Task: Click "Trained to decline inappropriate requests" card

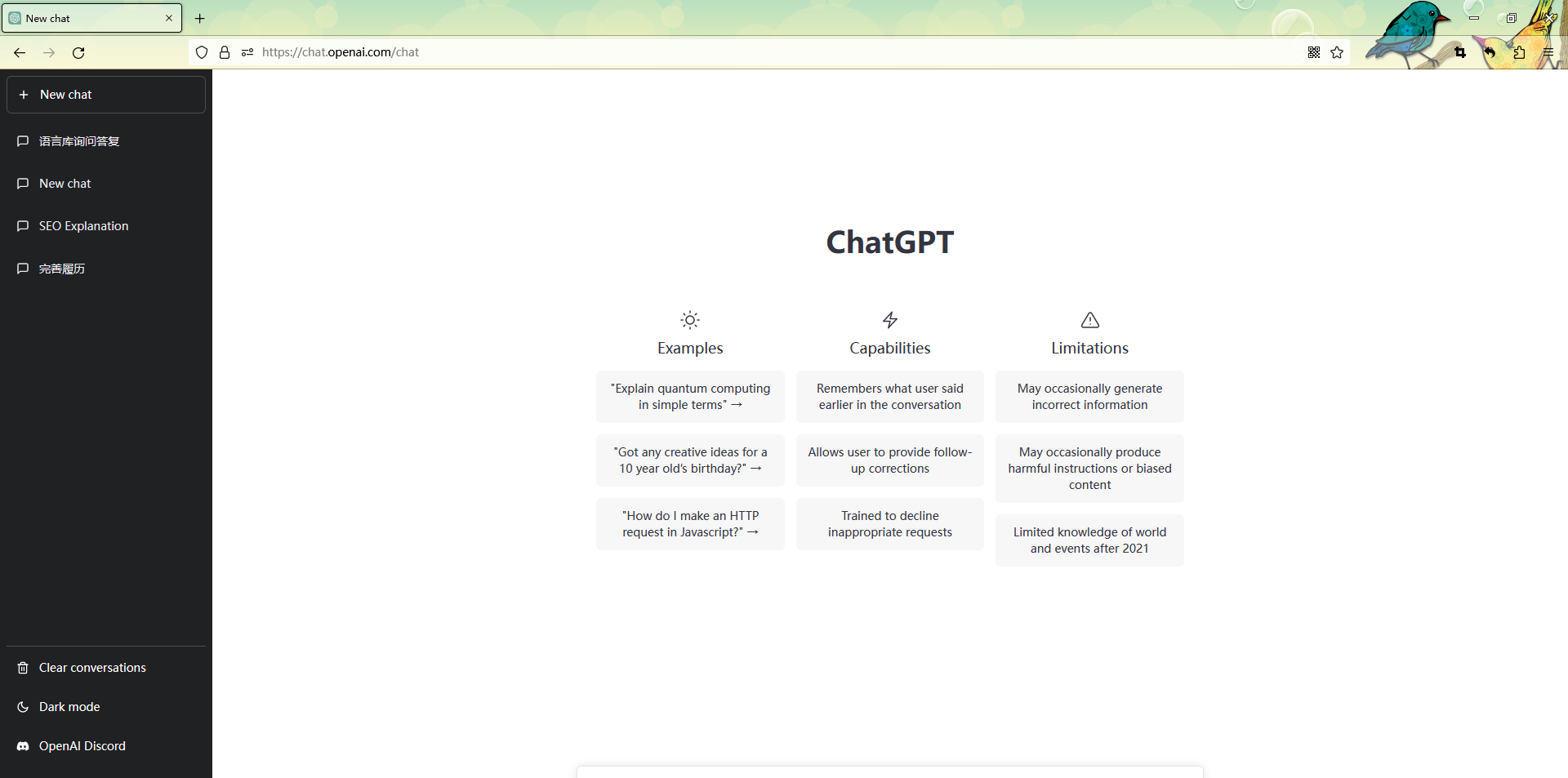Action: [x=890, y=524]
